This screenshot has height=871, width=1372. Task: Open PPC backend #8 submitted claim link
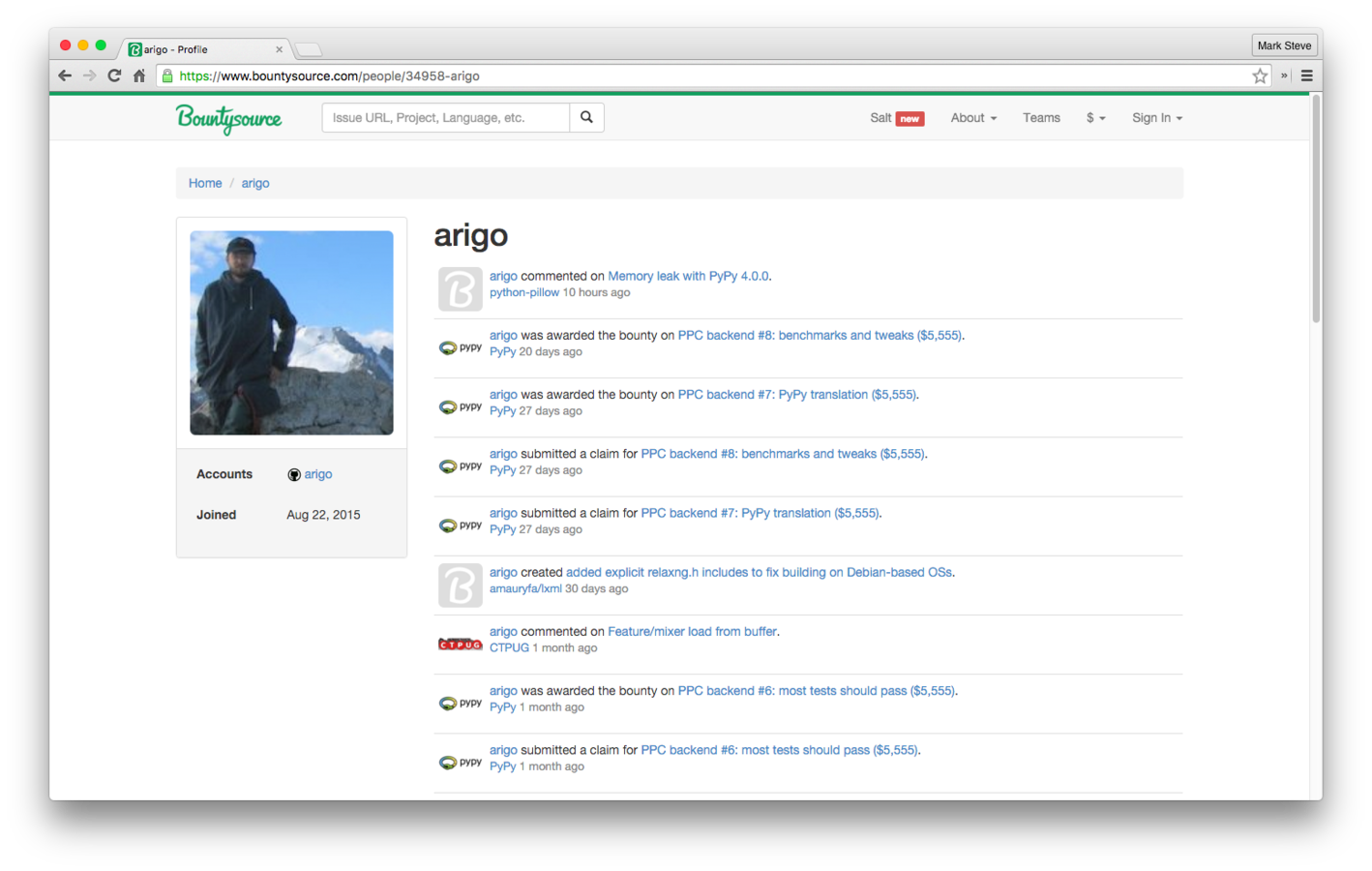click(783, 454)
